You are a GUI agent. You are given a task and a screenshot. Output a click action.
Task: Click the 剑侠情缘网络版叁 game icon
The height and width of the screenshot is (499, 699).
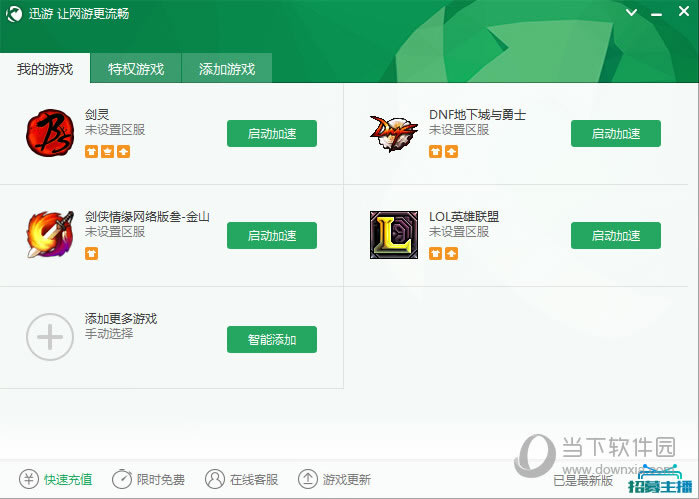(x=50, y=235)
